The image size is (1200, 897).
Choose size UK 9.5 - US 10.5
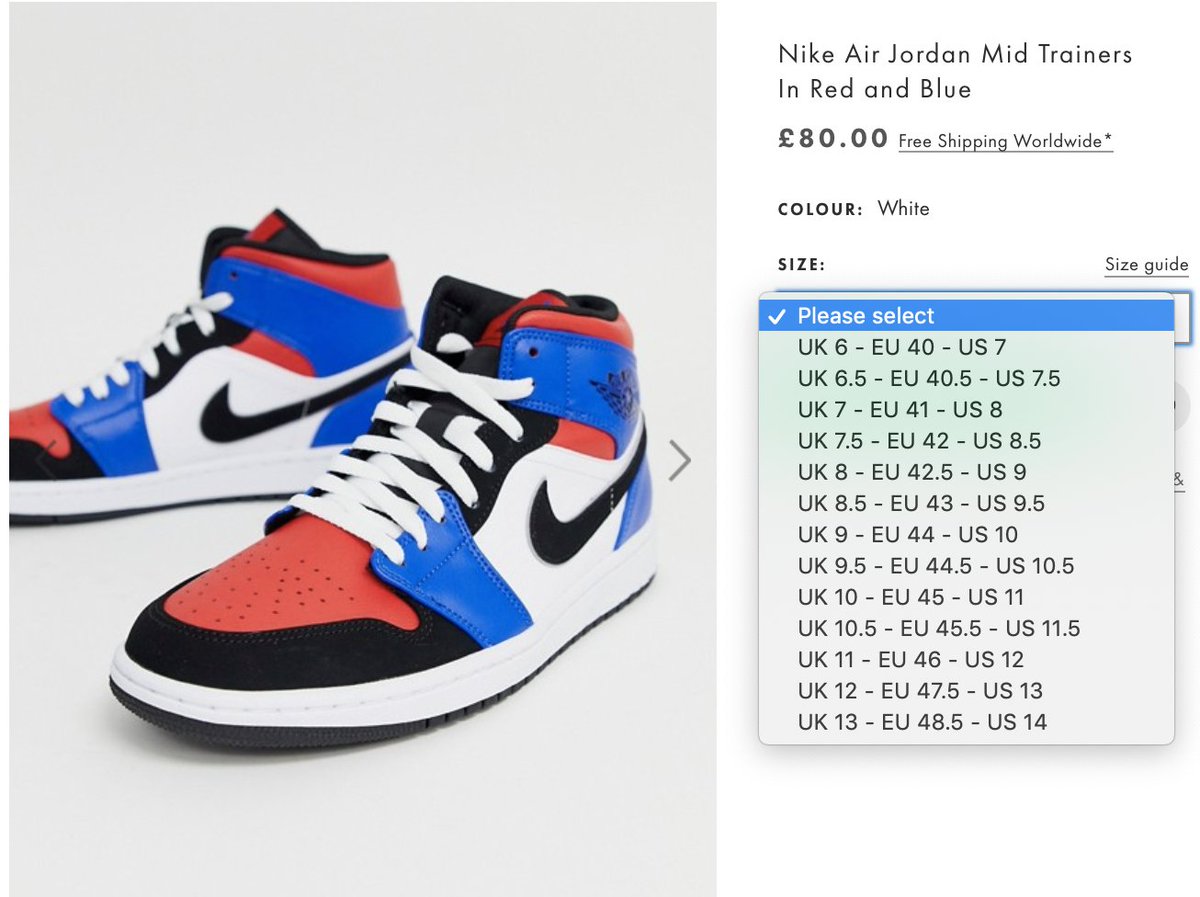tap(966, 566)
